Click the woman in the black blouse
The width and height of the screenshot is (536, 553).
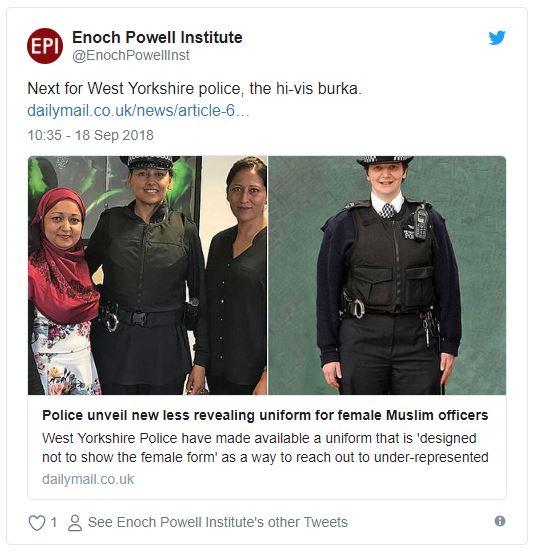click(237, 275)
